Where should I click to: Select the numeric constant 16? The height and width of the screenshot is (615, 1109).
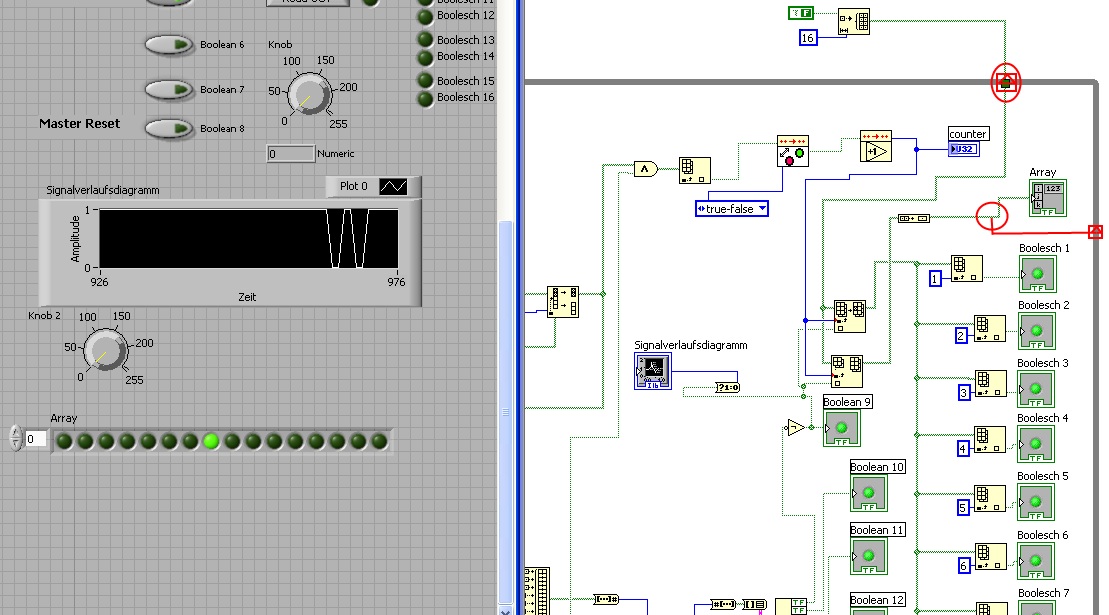click(x=808, y=38)
